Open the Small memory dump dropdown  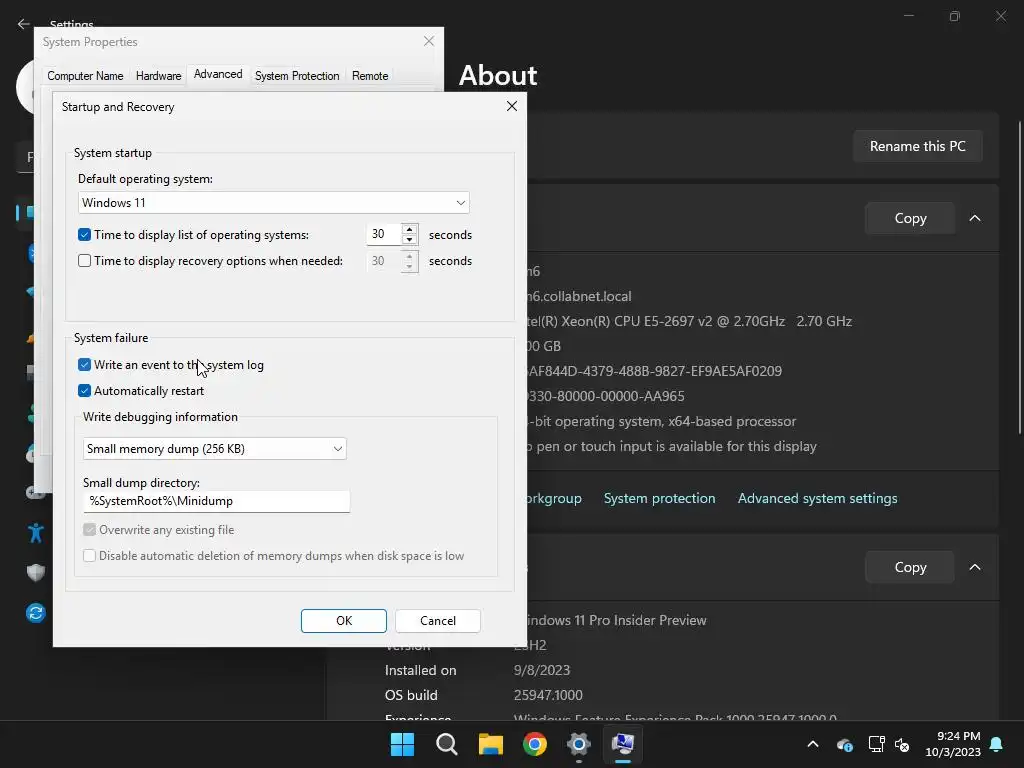[215, 449]
